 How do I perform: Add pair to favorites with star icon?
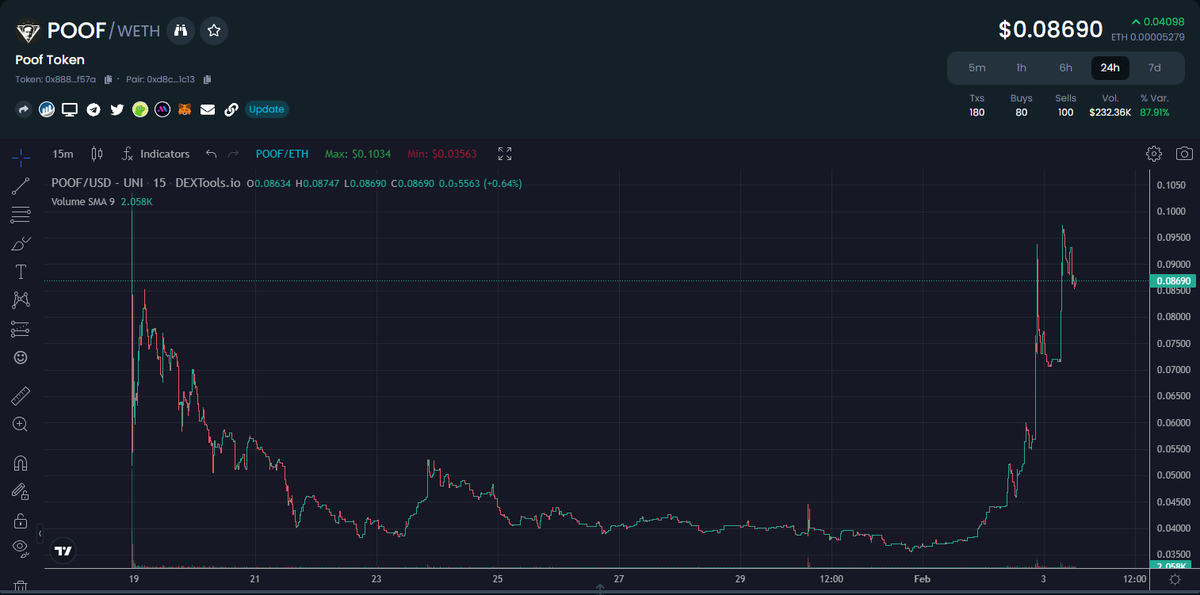(x=214, y=31)
